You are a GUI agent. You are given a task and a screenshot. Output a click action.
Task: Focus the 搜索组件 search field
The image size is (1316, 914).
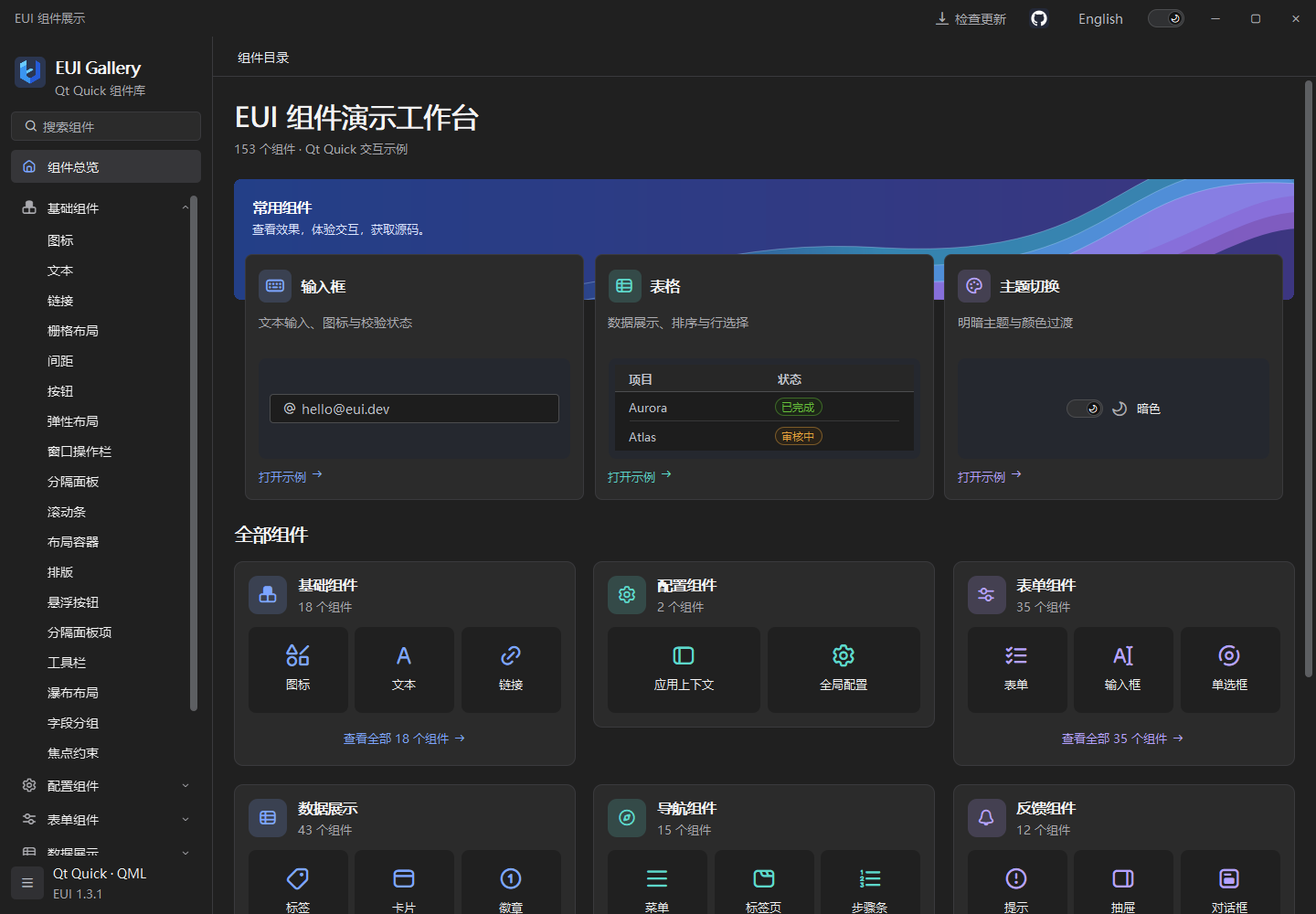pyautogui.click(x=106, y=126)
